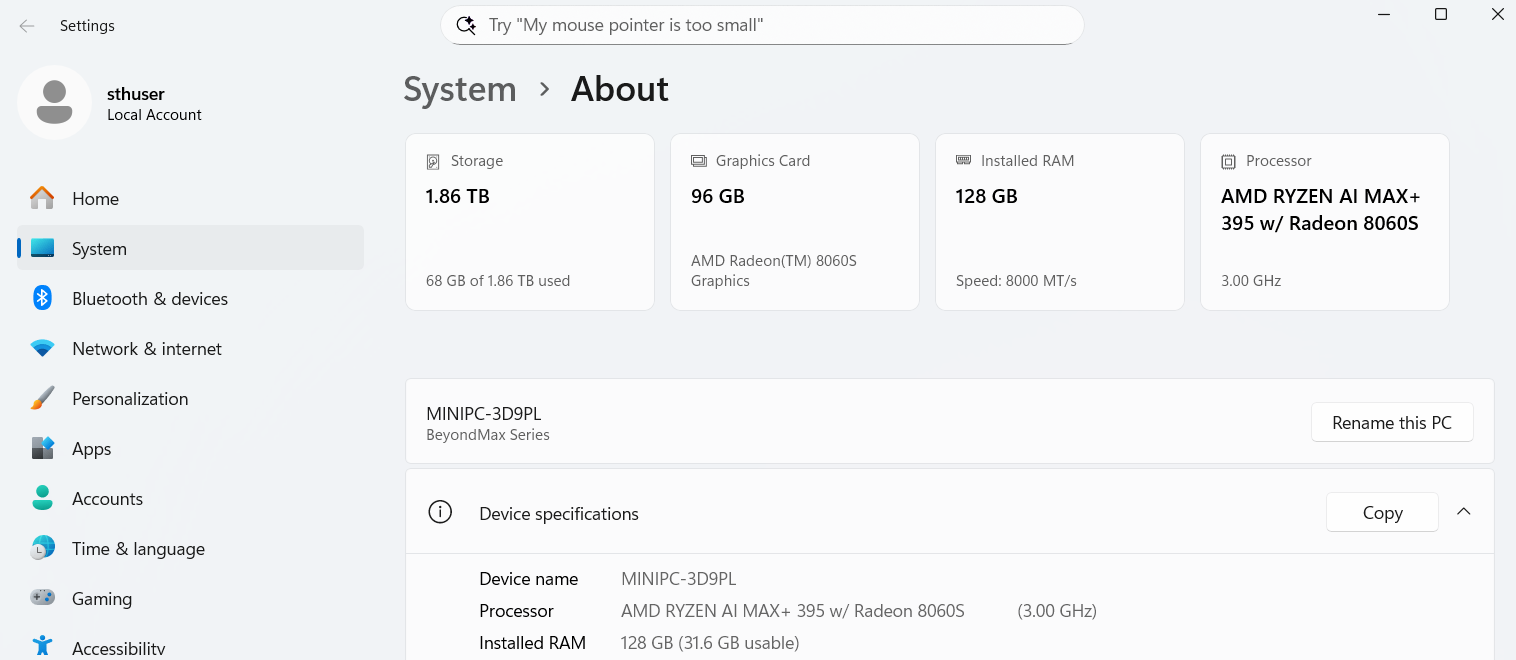Click the Personalization paintbrush icon
Image resolution: width=1516 pixels, height=660 pixels.
pyautogui.click(x=42, y=398)
